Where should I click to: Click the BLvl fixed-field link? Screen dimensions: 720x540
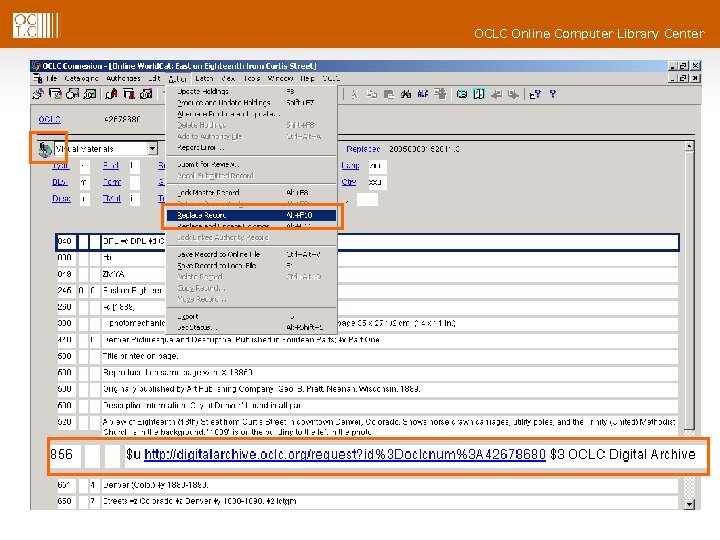pyautogui.click(x=60, y=182)
